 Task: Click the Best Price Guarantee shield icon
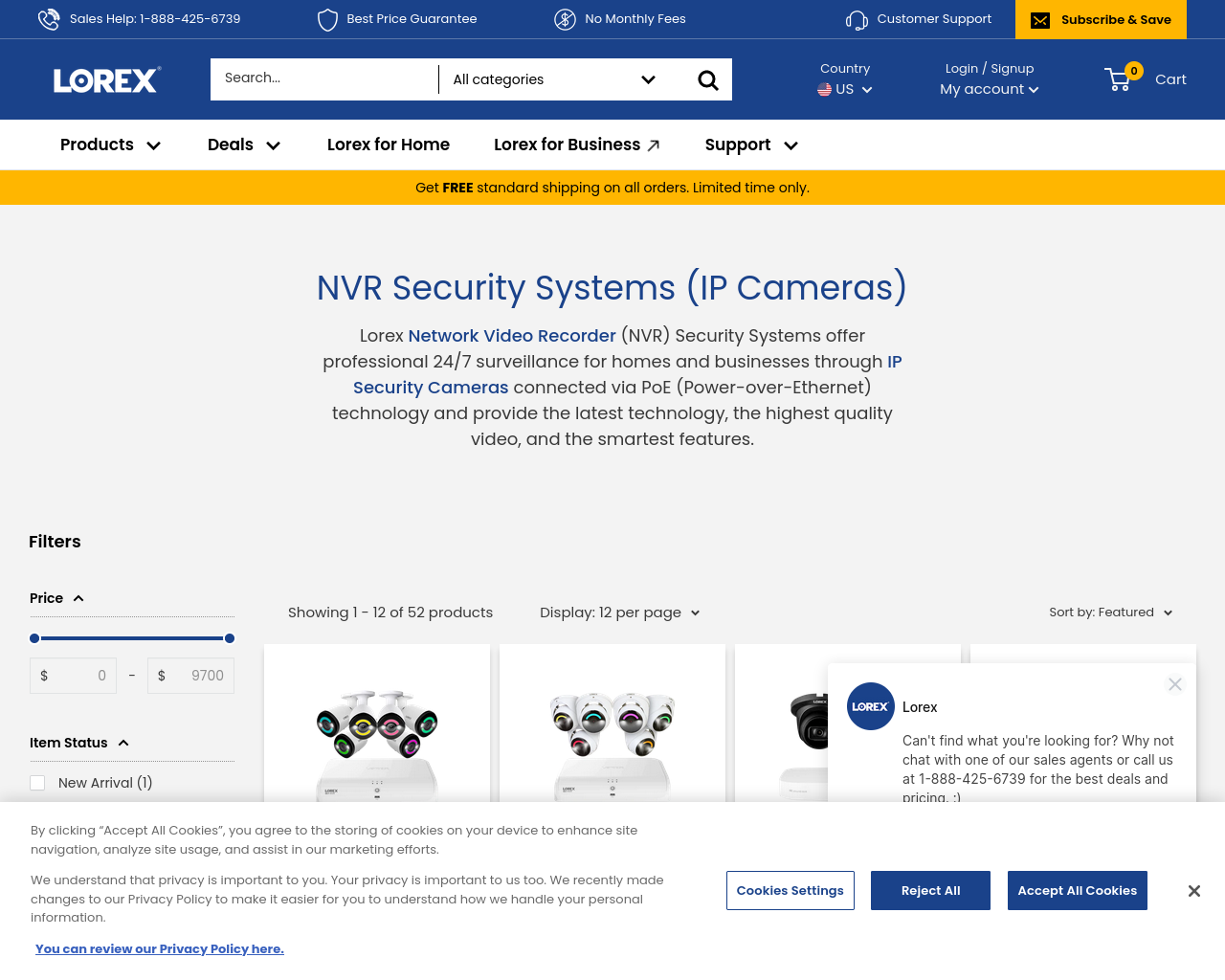click(x=327, y=19)
